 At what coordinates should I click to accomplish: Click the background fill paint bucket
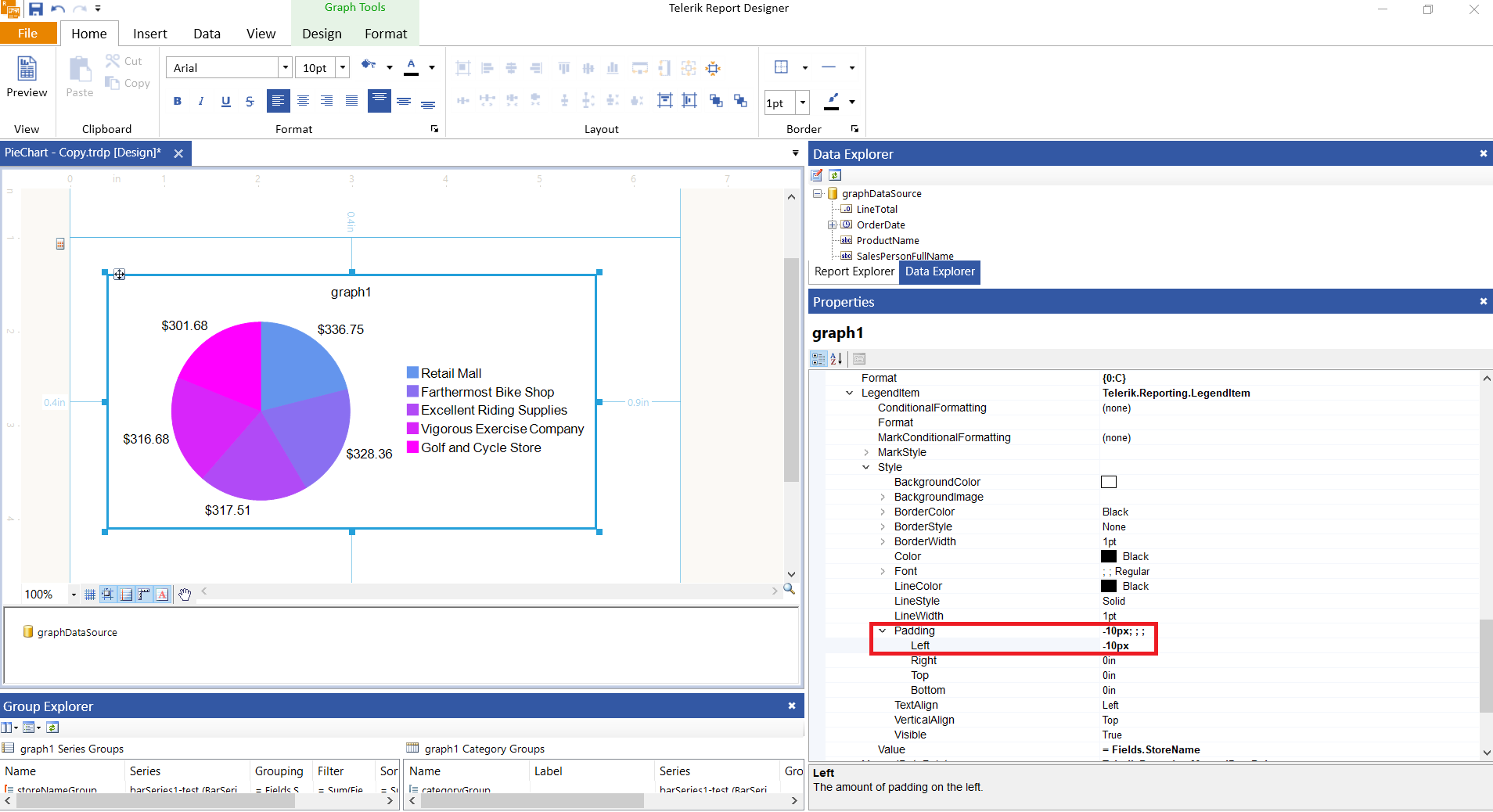[369, 65]
